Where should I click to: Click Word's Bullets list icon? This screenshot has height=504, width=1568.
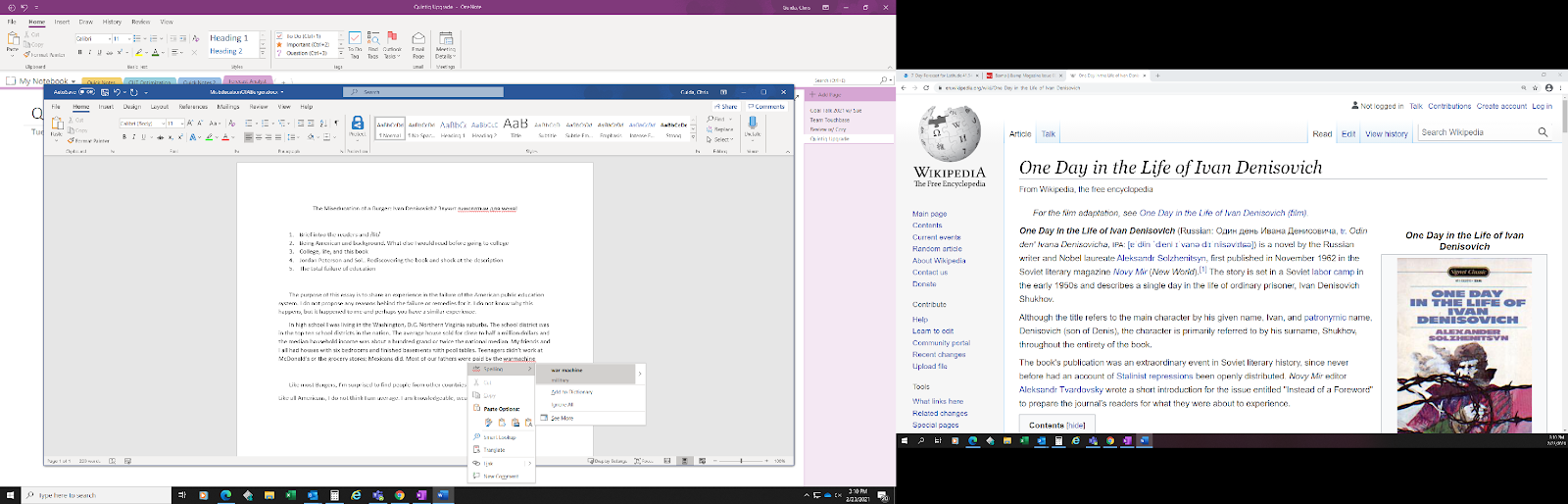tap(250, 124)
